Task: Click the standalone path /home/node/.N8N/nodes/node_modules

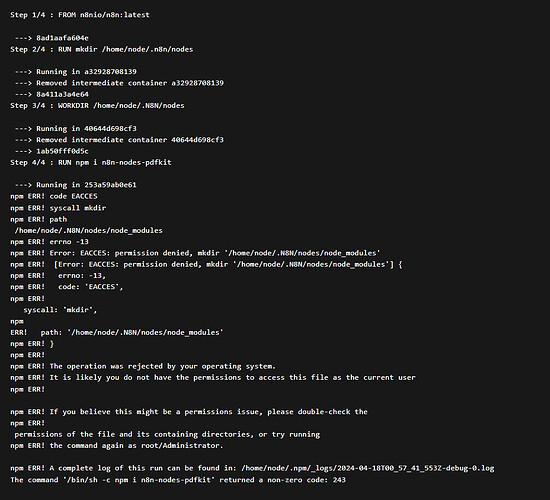Action: pos(89,231)
